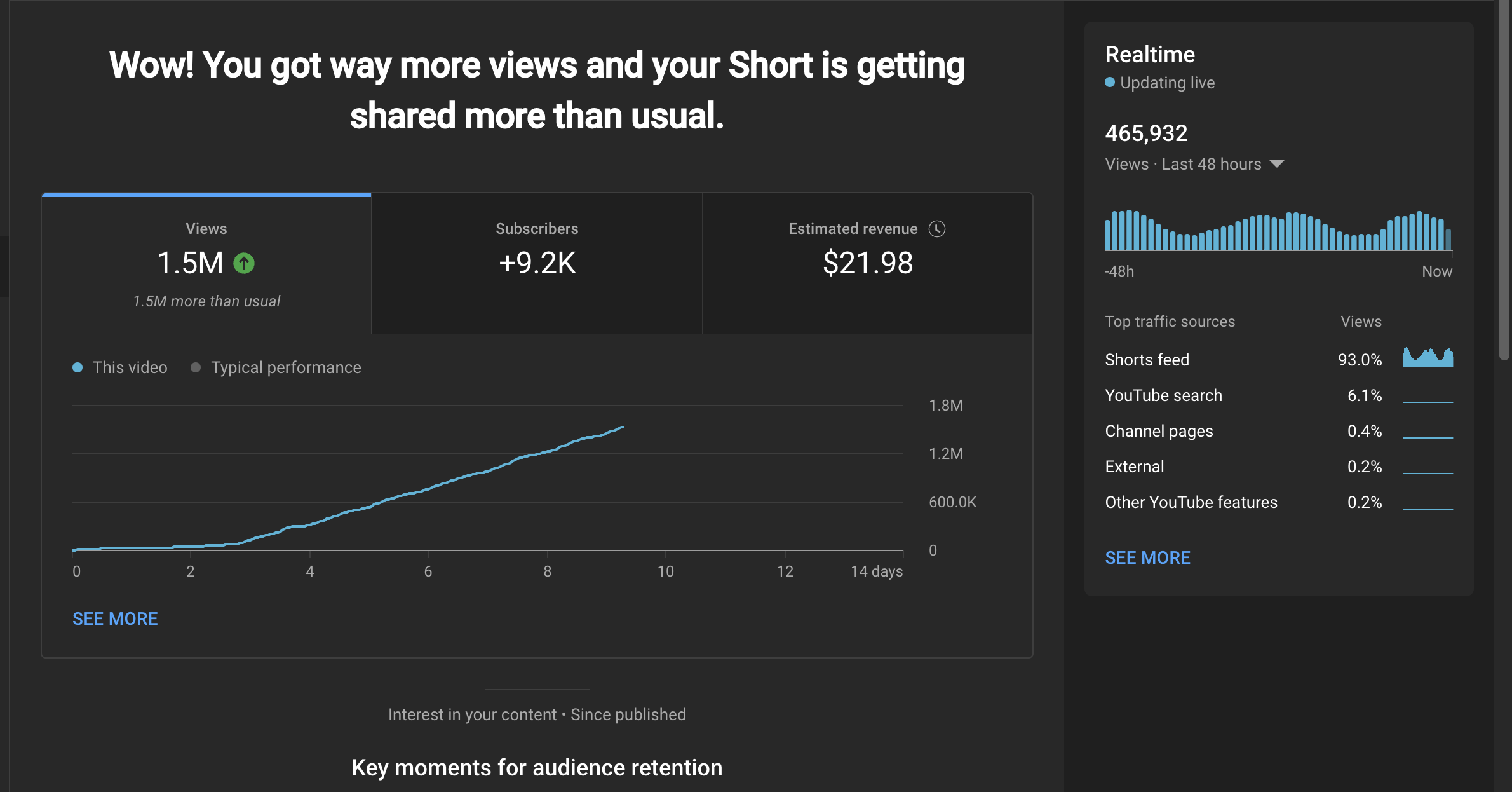Select the External traffic source row

(x=1134, y=466)
